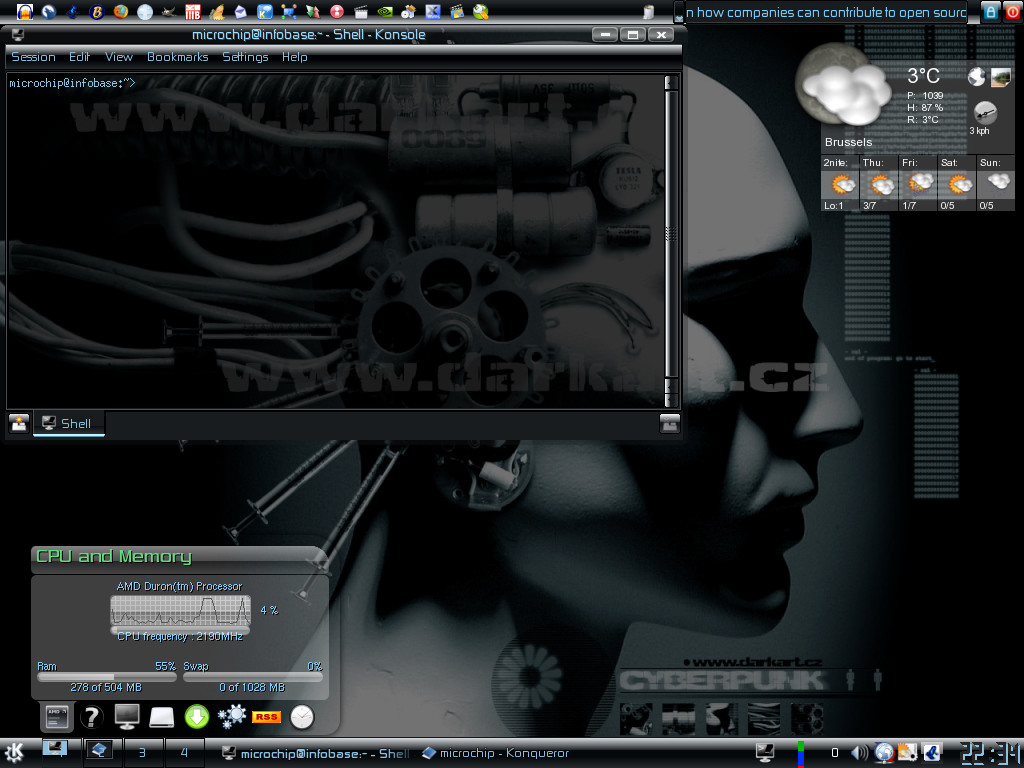The height and width of the screenshot is (768, 1024).
Task: Open the monitor icon in widget dock
Action: coord(127,717)
